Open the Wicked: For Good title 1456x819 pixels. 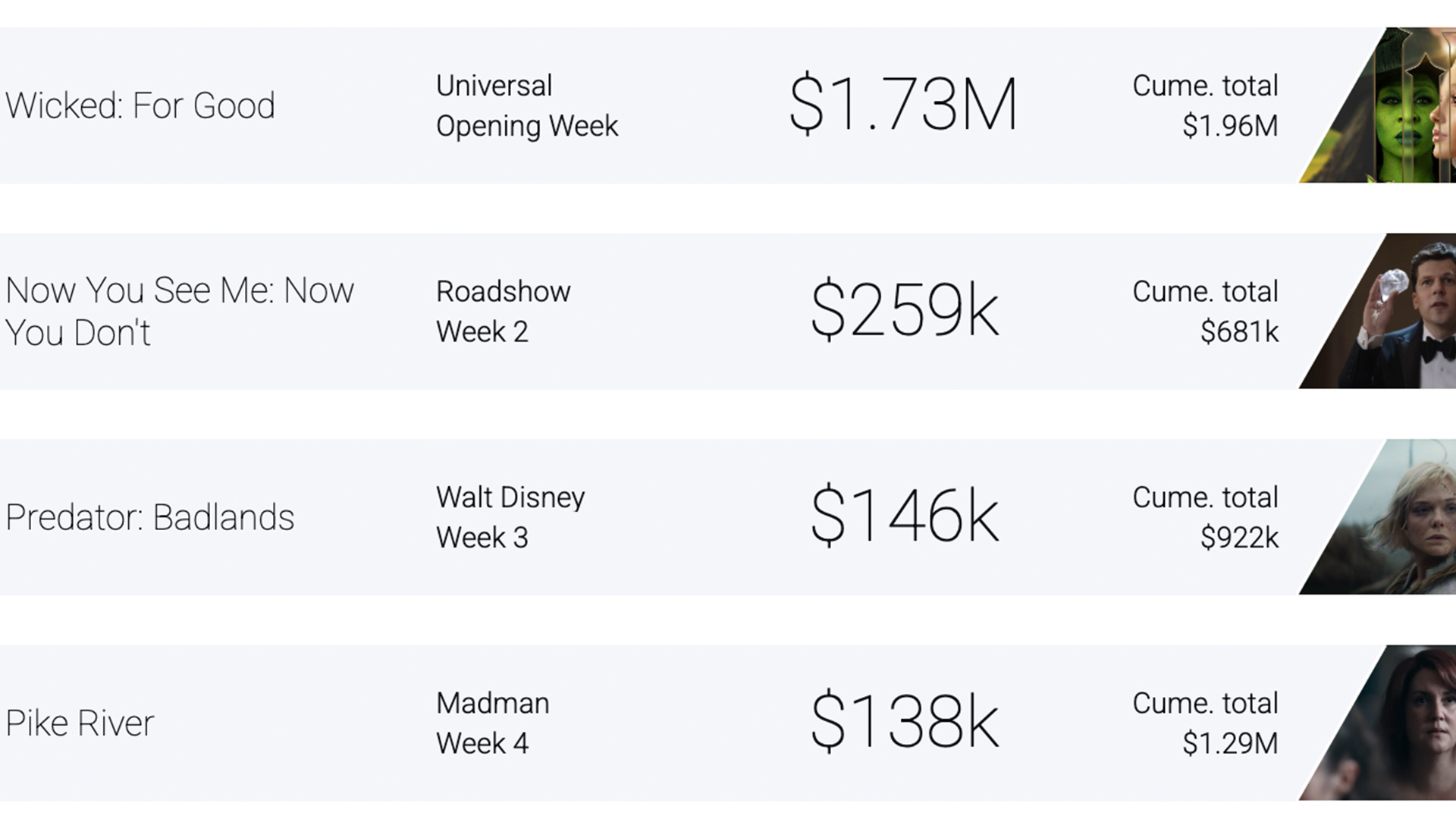140,105
